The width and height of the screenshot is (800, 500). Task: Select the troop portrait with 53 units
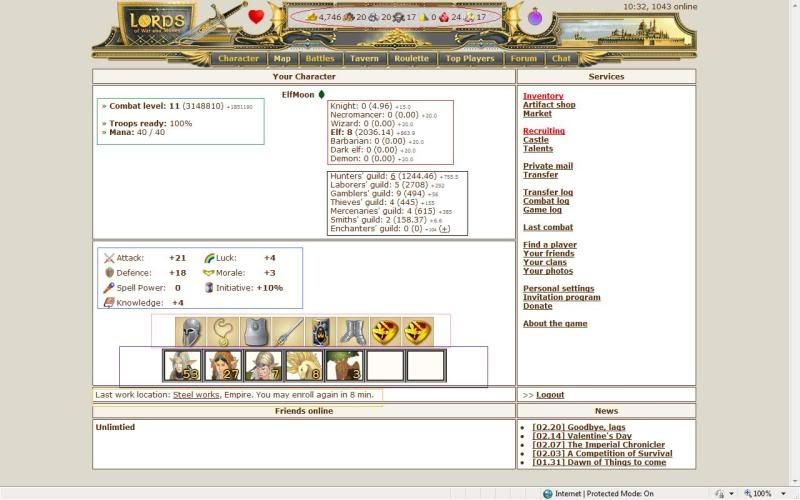182,366
